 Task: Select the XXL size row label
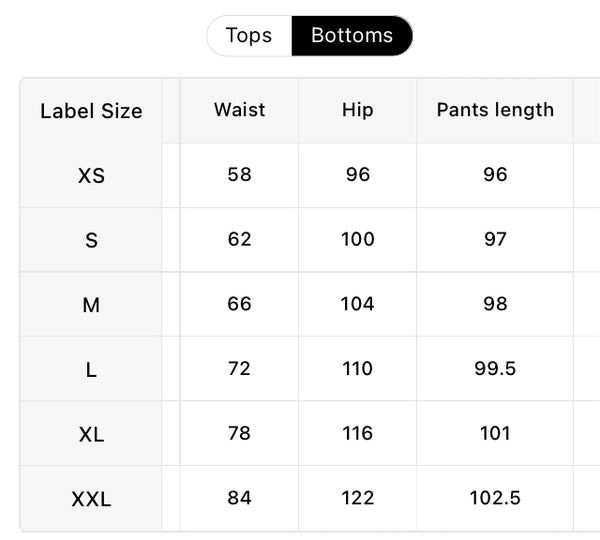click(x=91, y=499)
